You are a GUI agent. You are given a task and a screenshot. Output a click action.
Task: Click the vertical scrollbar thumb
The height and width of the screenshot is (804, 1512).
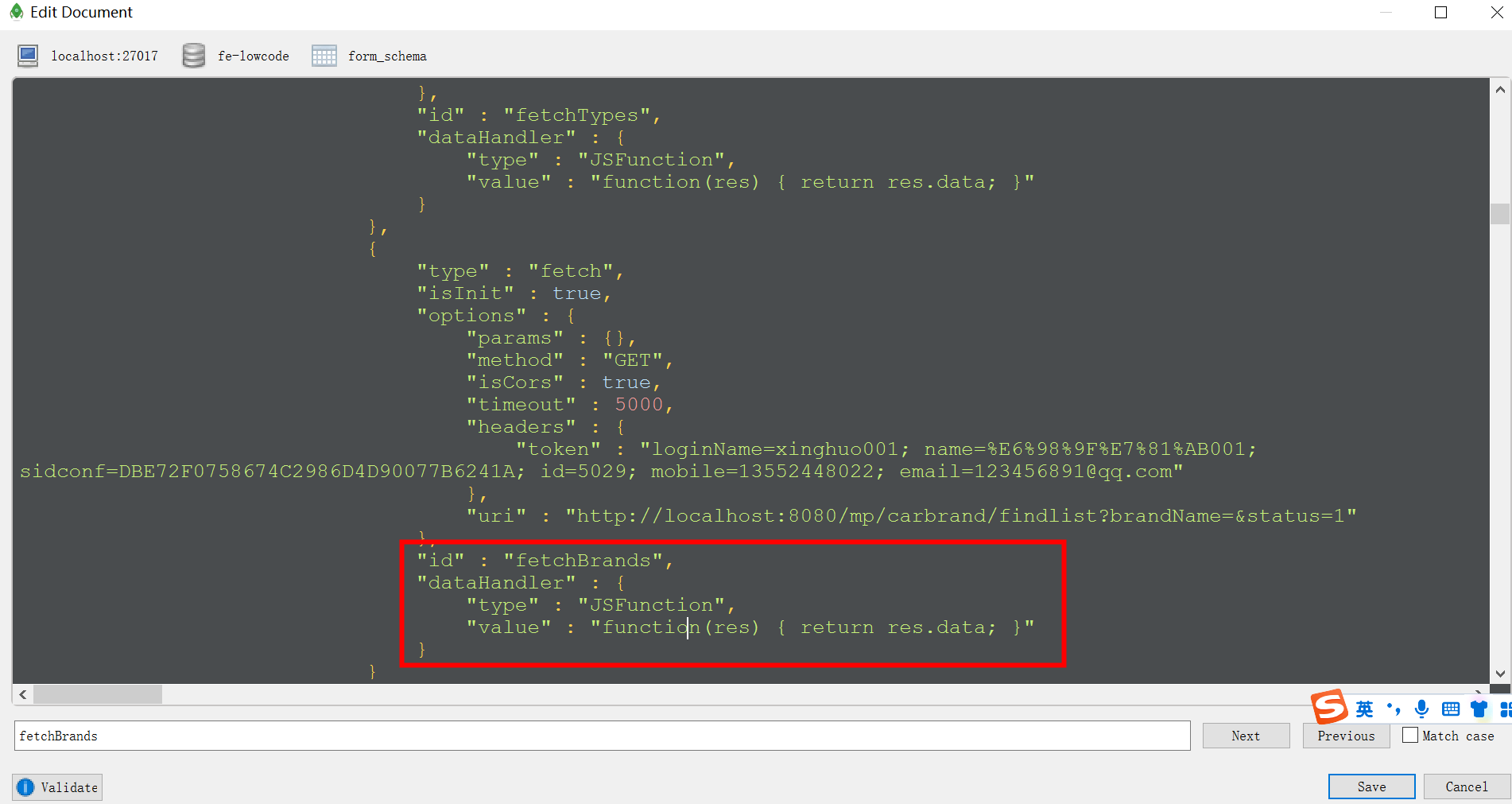(1500, 214)
